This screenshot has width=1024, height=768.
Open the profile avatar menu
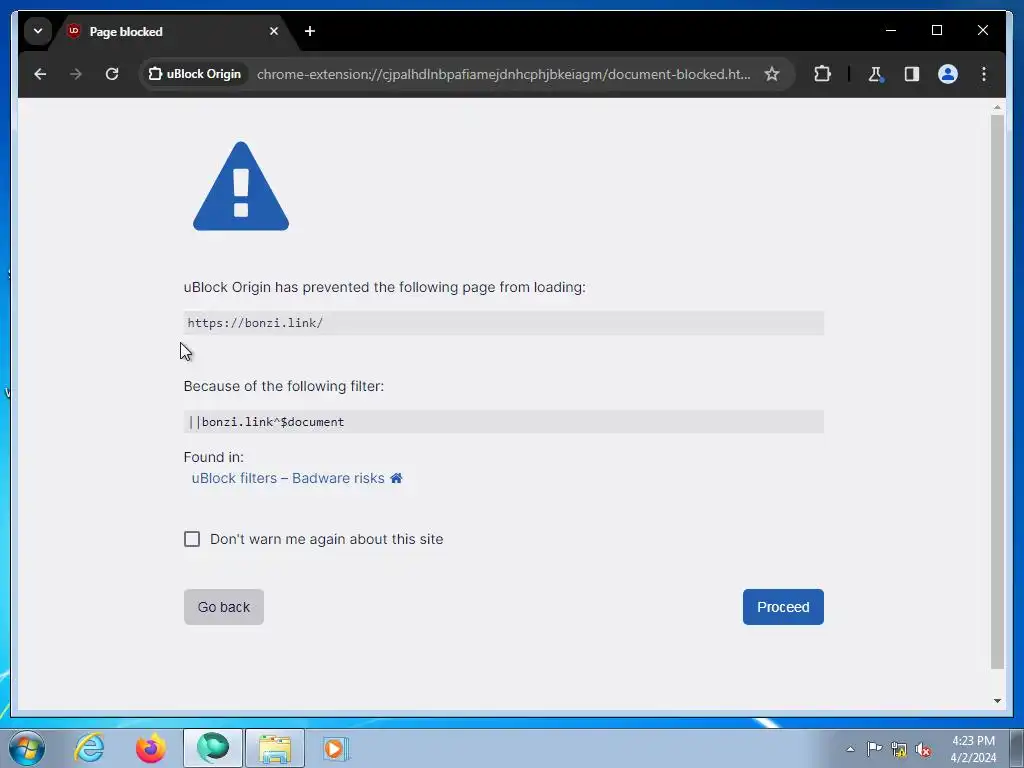[x=948, y=74]
